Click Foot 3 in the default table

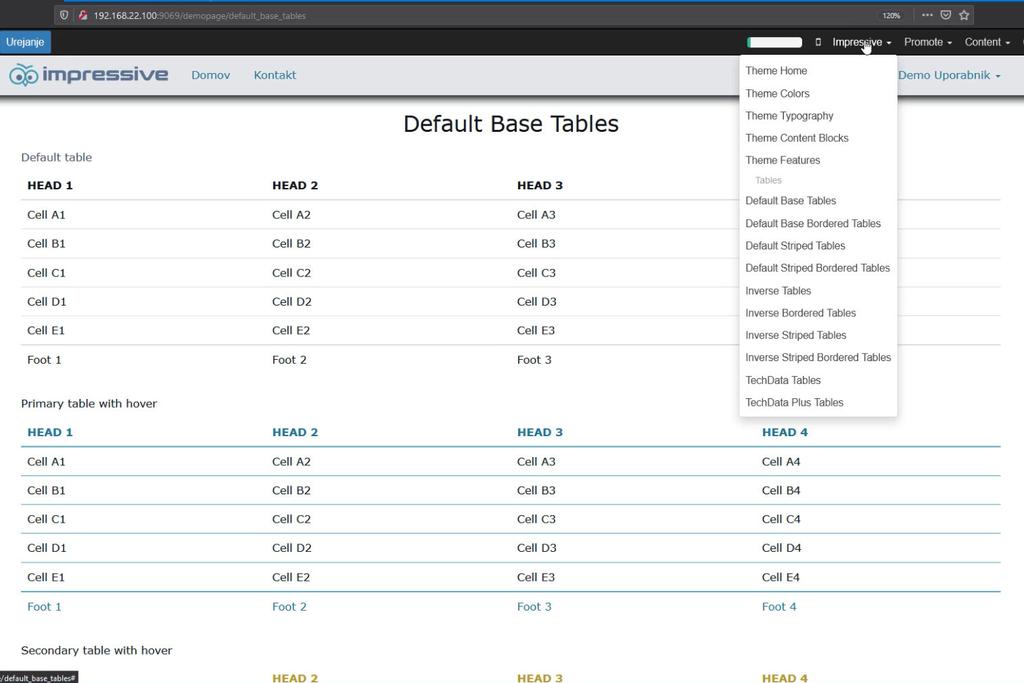[534, 360]
